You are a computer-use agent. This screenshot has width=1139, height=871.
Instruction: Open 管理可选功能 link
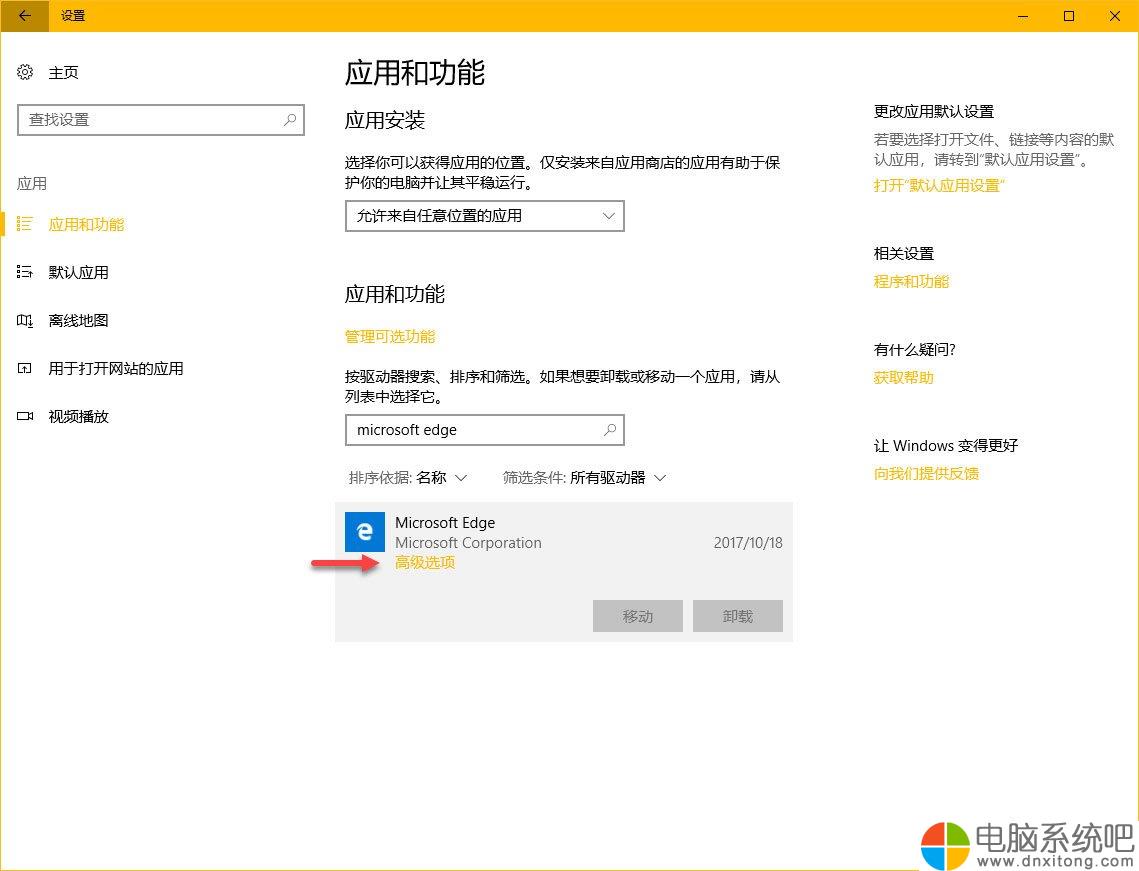point(390,336)
